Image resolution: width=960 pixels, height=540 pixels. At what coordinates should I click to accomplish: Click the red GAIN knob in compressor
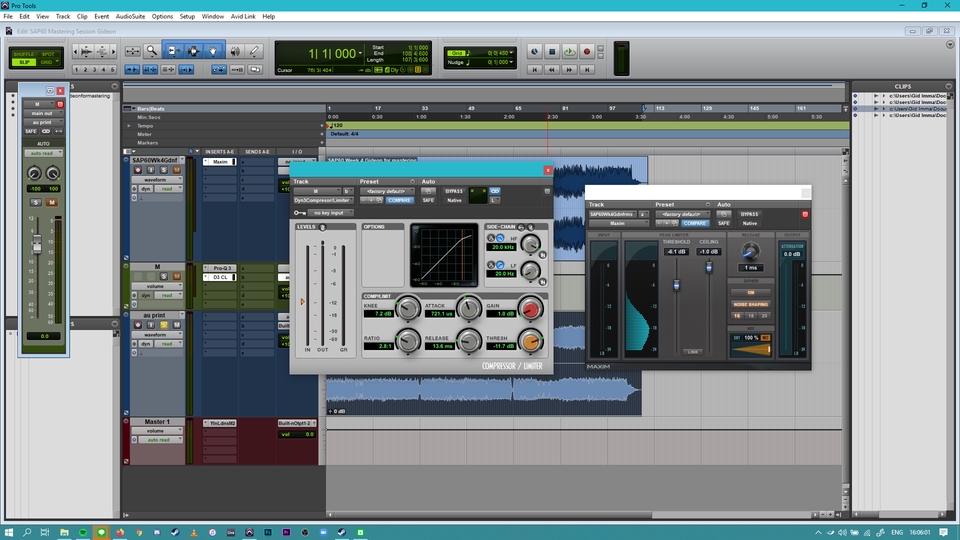point(530,309)
